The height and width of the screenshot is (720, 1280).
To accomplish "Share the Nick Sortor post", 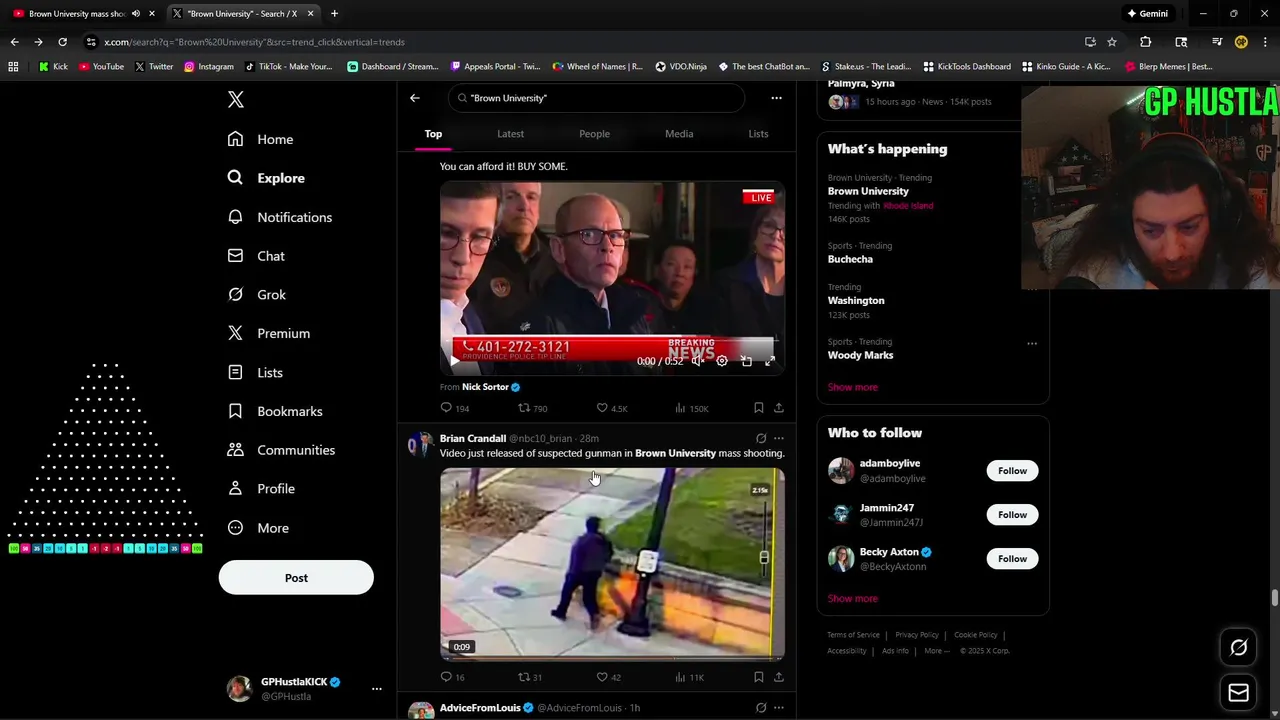I will (779, 408).
